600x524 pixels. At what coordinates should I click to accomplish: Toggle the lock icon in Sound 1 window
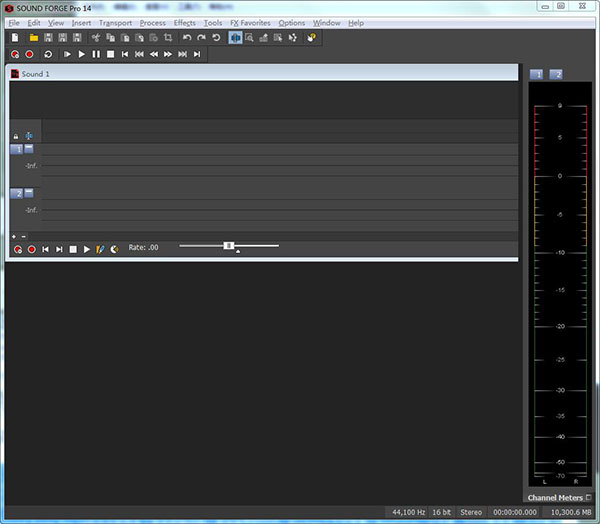16,136
